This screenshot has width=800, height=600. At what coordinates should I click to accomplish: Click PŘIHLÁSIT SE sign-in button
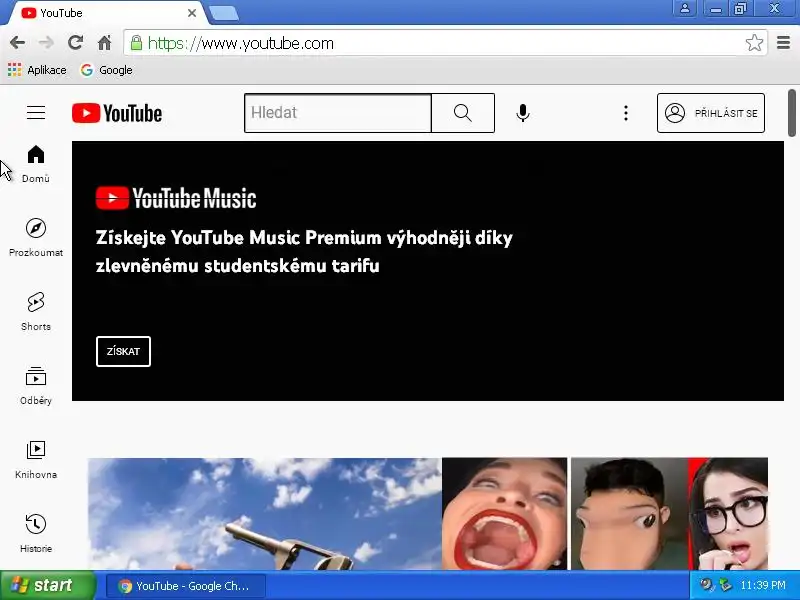711,113
